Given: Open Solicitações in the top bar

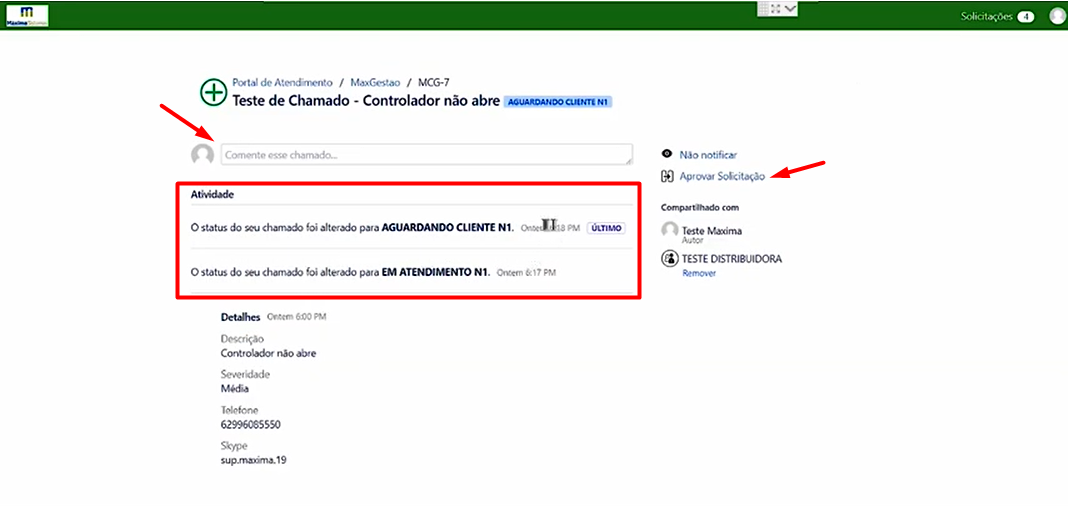Looking at the screenshot, I should pyautogui.click(x=986, y=16).
